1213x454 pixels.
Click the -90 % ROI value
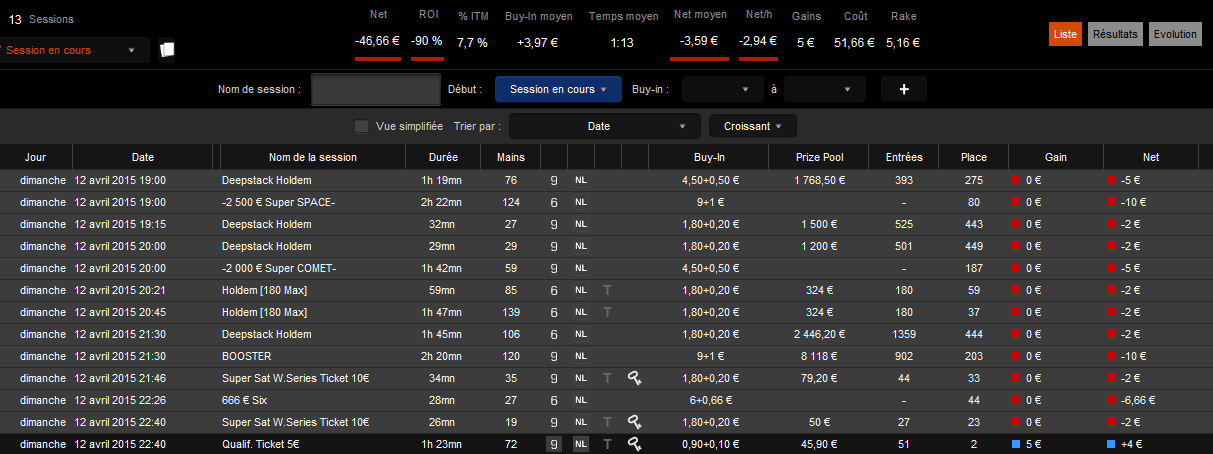click(x=427, y=42)
